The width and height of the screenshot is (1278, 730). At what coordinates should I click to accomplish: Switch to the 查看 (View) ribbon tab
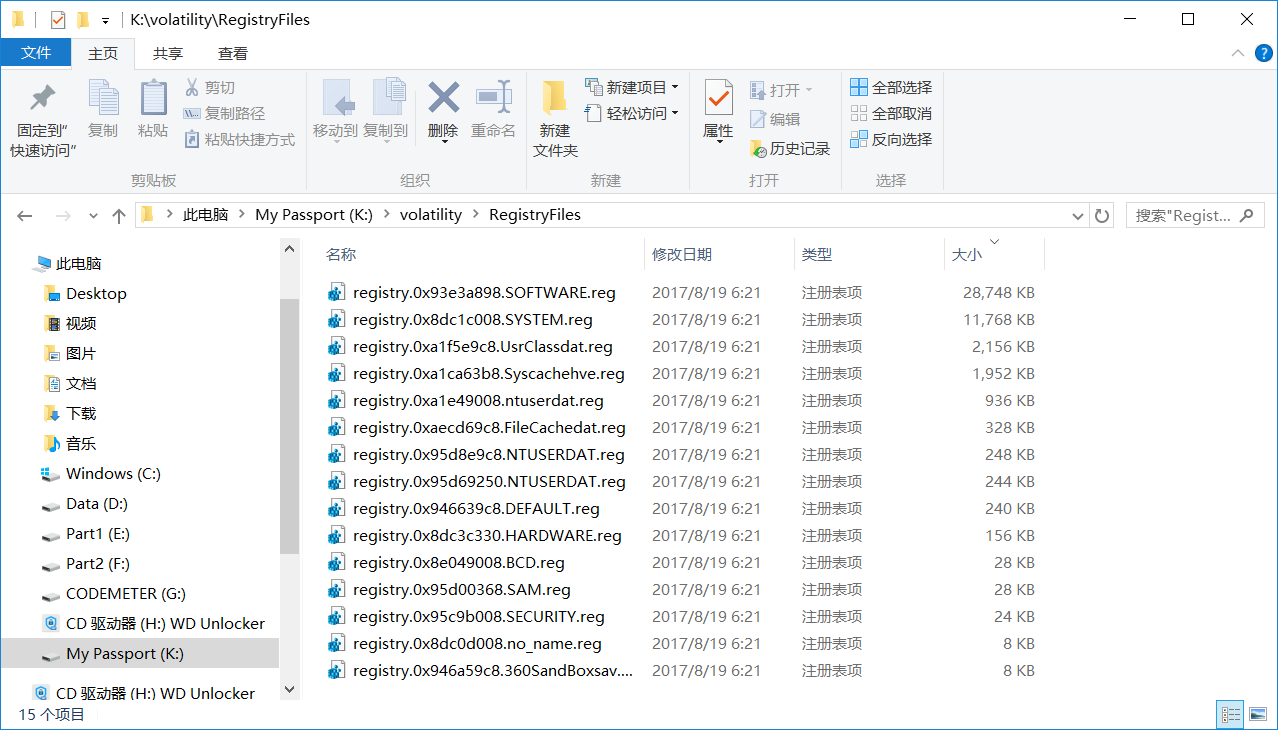[x=232, y=53]
